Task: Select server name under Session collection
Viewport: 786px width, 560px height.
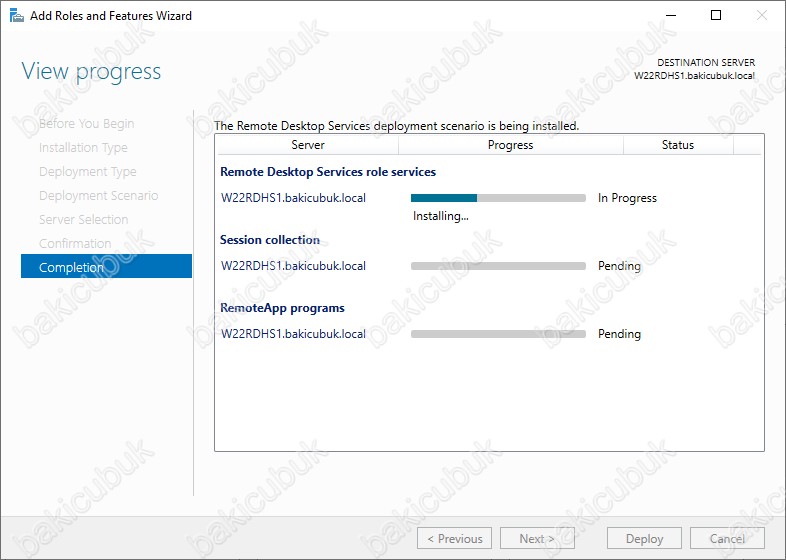Action: click(293, 266)
